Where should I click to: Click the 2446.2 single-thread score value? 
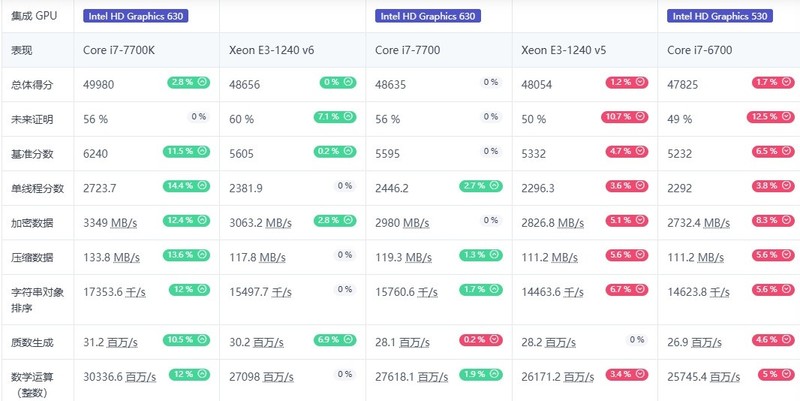tap(392, 188)
